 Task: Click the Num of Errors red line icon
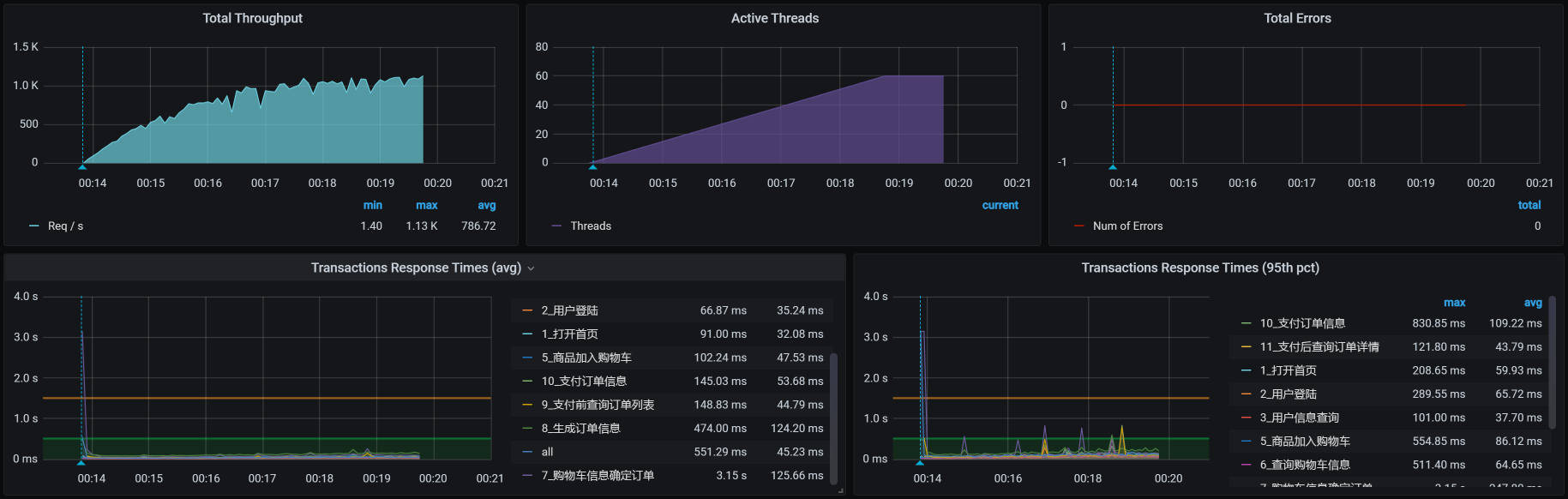1078,226
